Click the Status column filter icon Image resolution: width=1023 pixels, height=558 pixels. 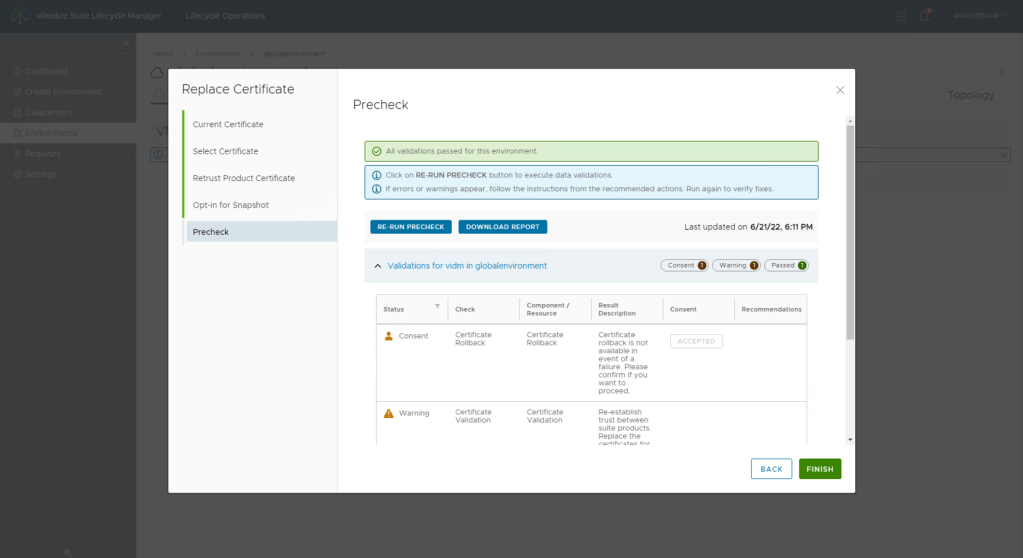pyautogui.click(x=437, y=308)
